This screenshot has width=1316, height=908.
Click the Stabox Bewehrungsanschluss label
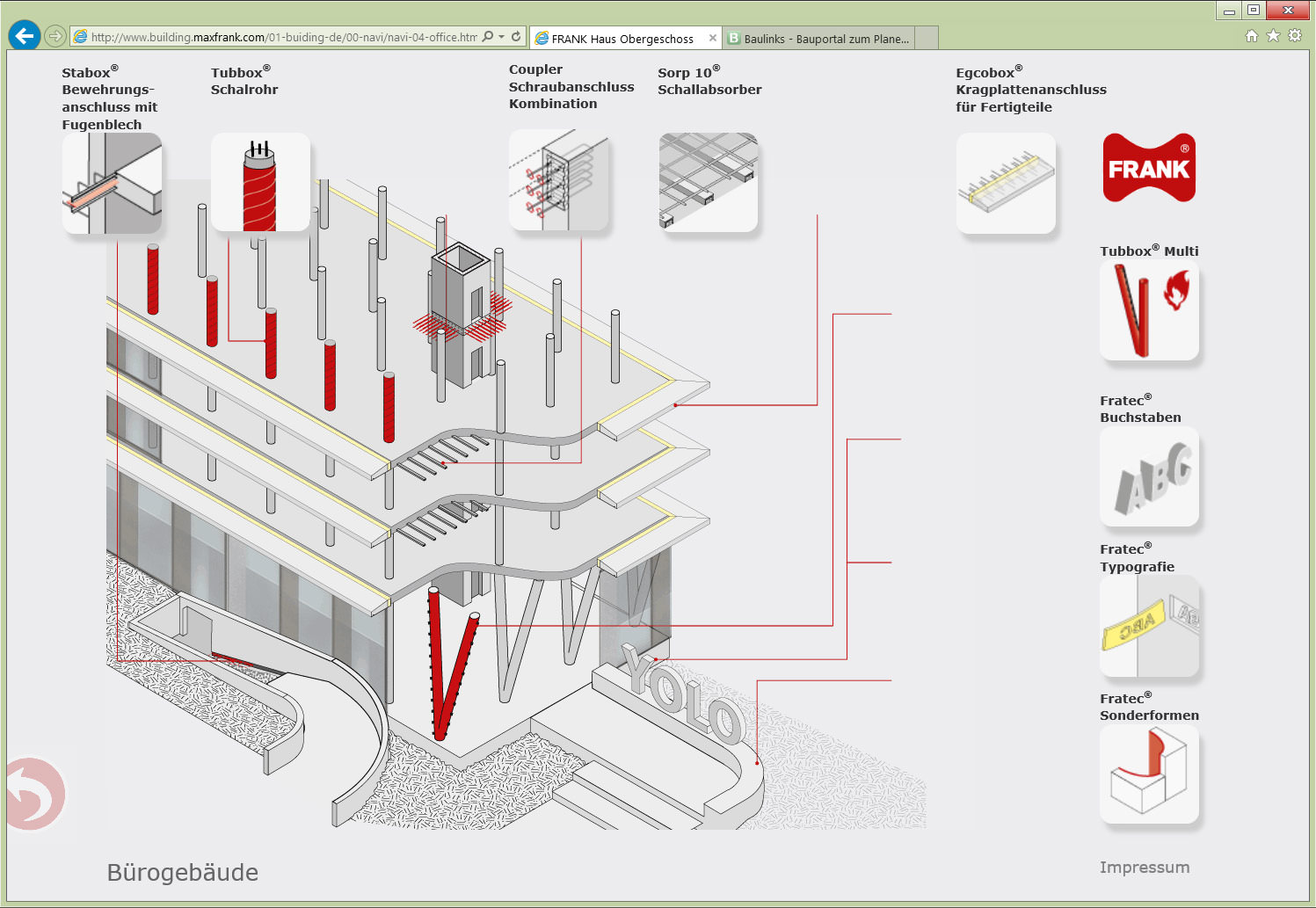pyautogui.click(x=109, y=98)
